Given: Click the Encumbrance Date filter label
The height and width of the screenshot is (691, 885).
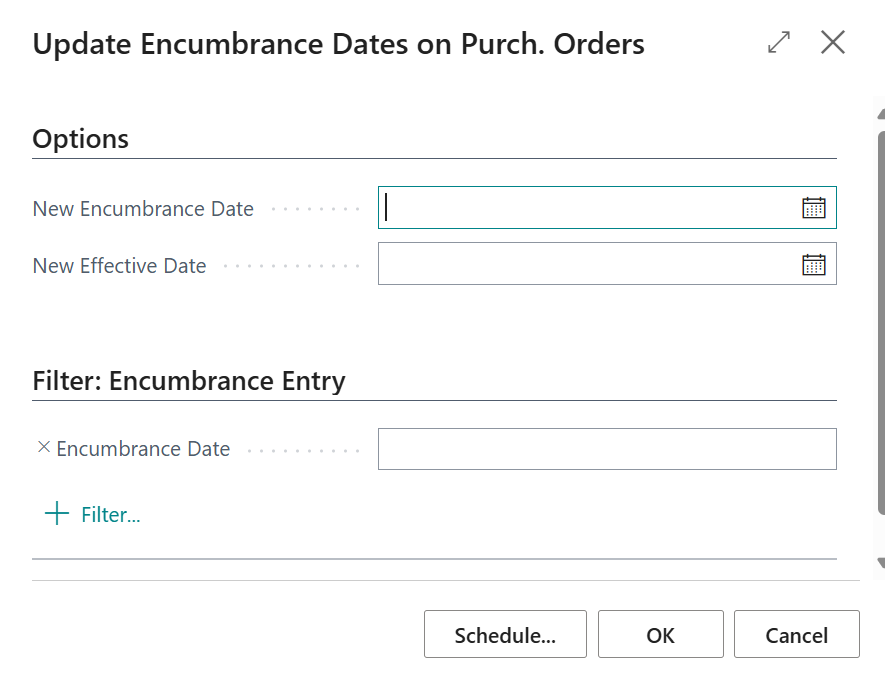Looking at the screenshot, I should click(143, 449).
